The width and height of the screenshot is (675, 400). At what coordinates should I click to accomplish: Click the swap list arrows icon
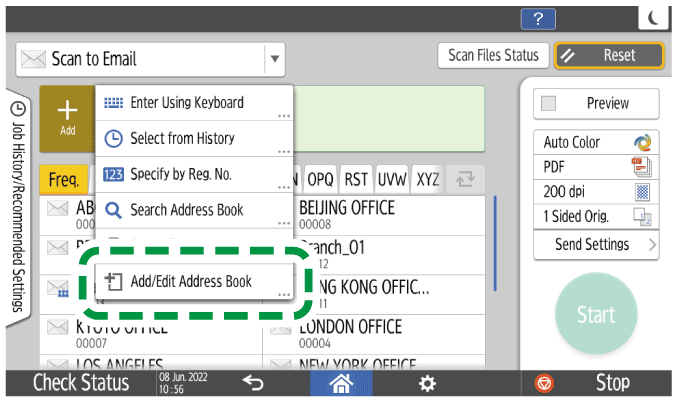[462, 179]
